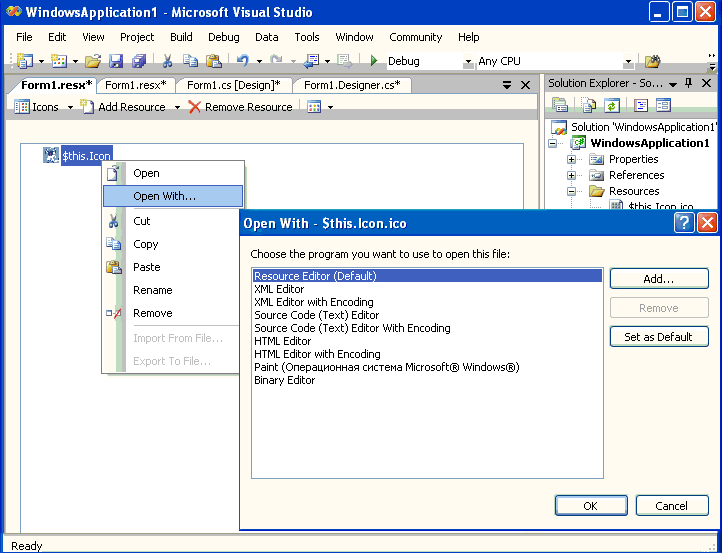Open the New Project dropdown arrow
Viewport: 722px width, 553px height.
(41, 61)
